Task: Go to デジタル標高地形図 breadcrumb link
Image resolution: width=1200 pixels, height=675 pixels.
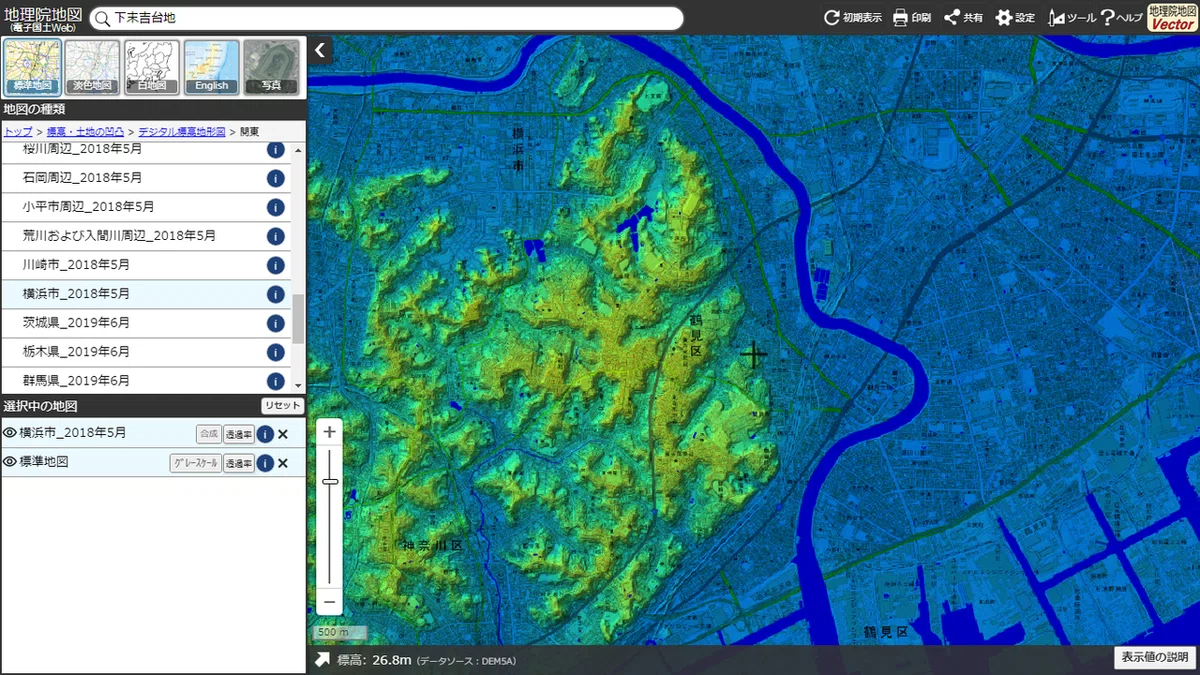Action: pyautogui.click(x=182, y=131)
